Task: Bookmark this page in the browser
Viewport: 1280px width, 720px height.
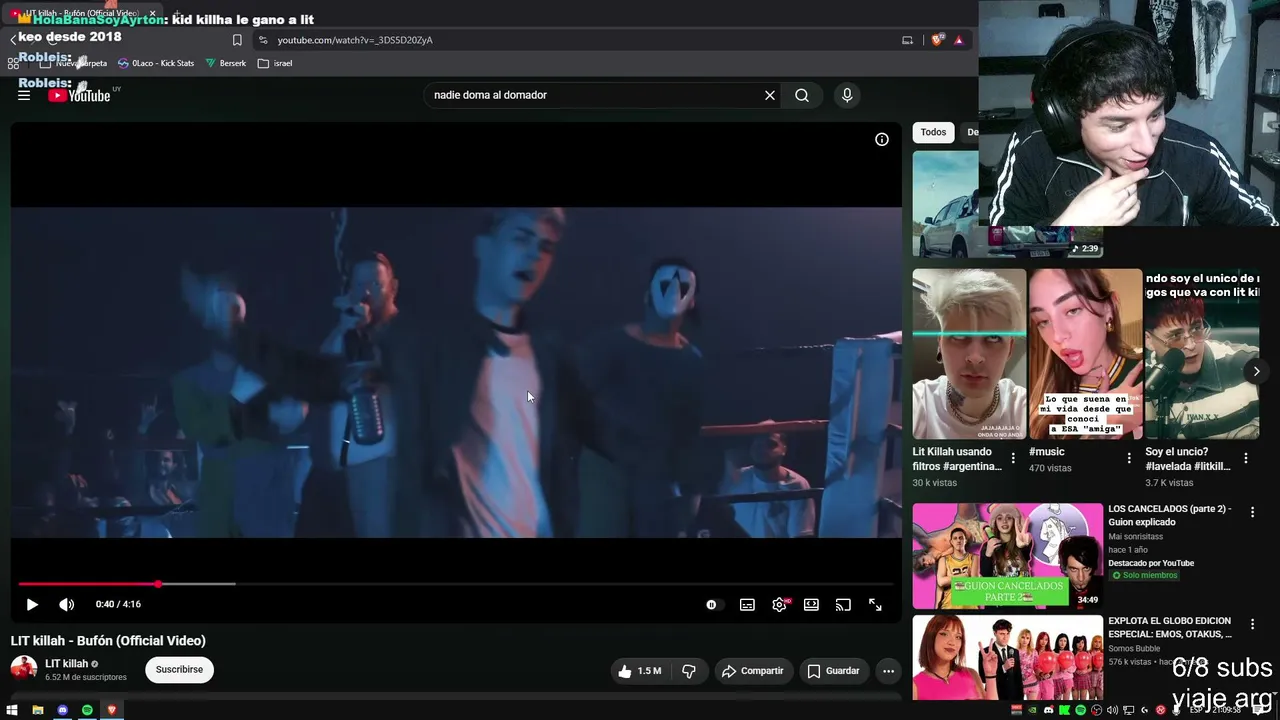Action: [237, 40]
